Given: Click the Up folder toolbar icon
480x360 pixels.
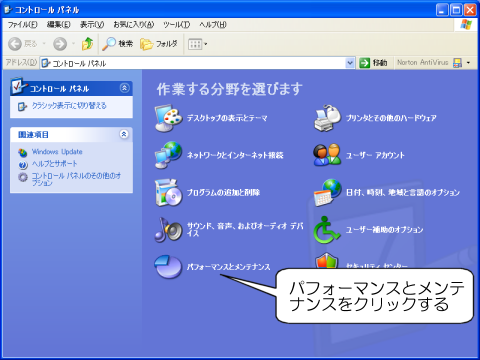Looking at the screenshot, I should tap(88, 44).
